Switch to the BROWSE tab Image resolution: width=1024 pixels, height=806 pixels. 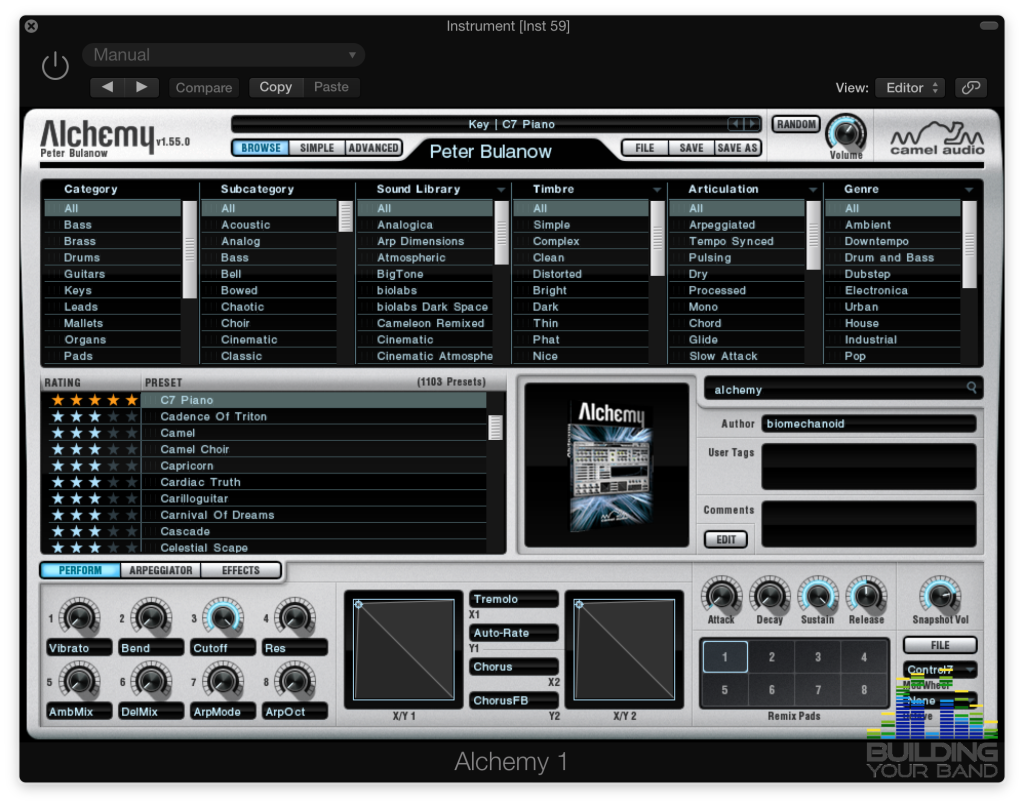(261, 148)
